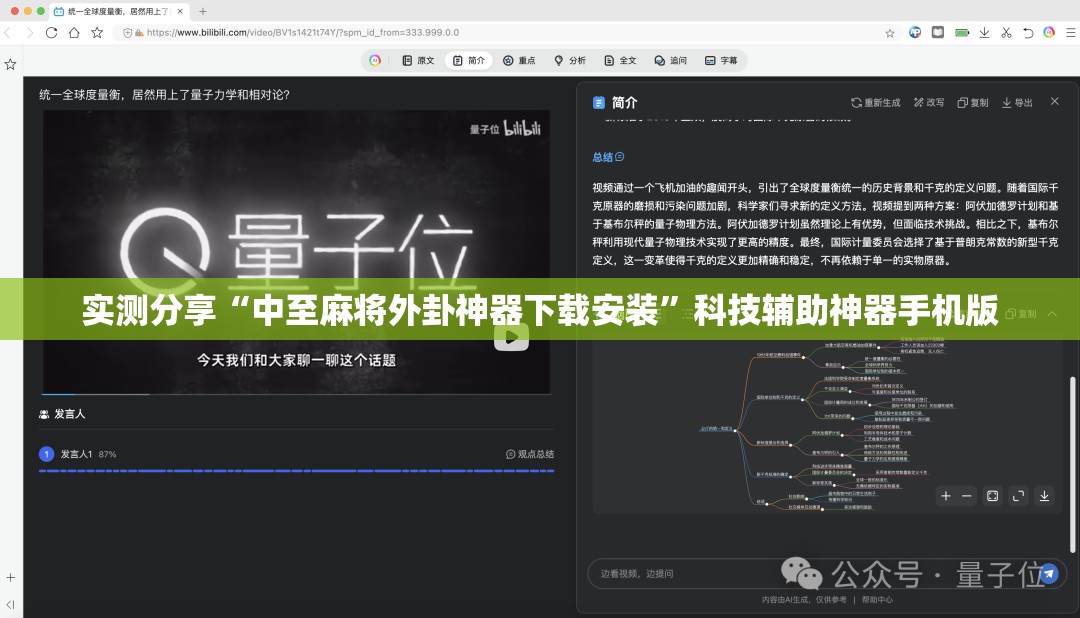Collapse the left sidebar with arrow icon
The height and width of the screenshot is (618, 1080).
tap(10, 604)
